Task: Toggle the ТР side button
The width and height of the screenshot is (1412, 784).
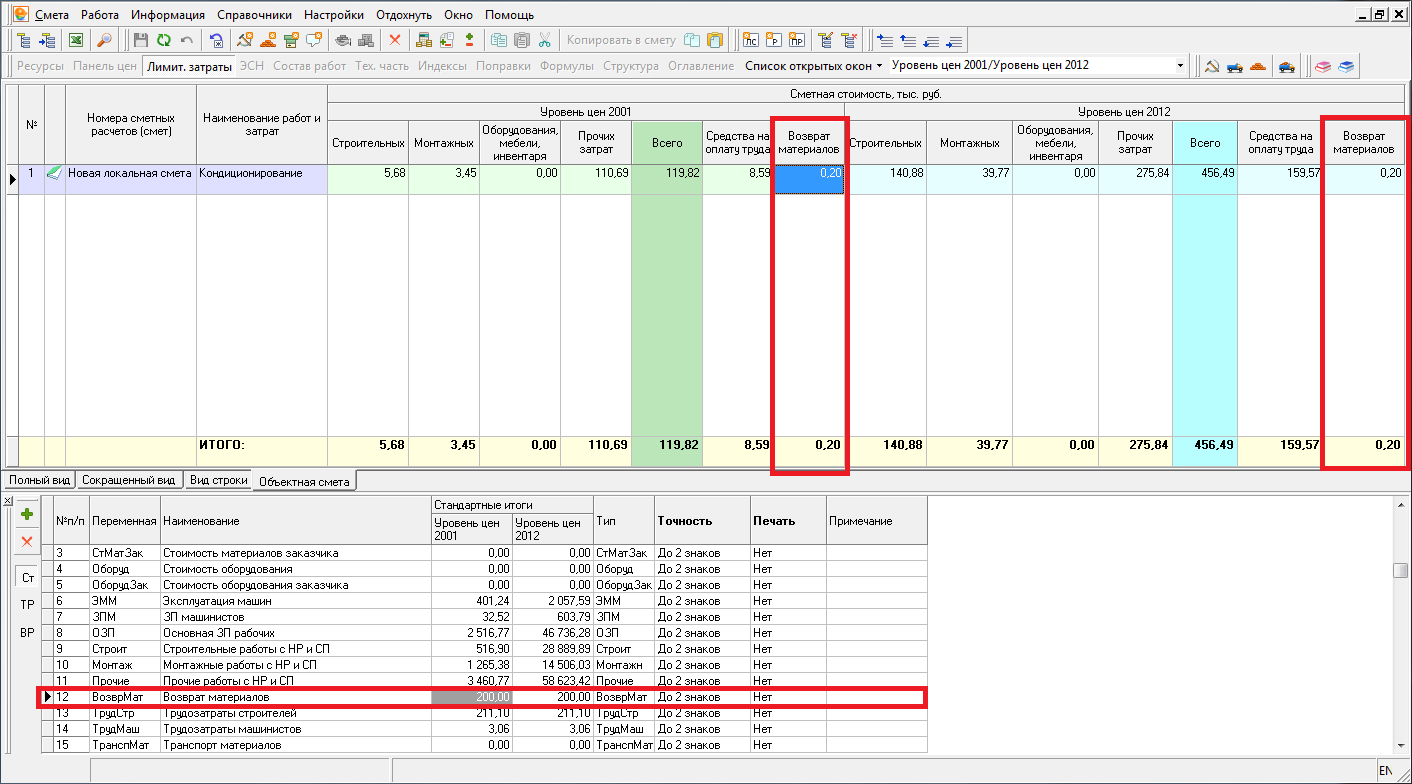Action: 27,605
